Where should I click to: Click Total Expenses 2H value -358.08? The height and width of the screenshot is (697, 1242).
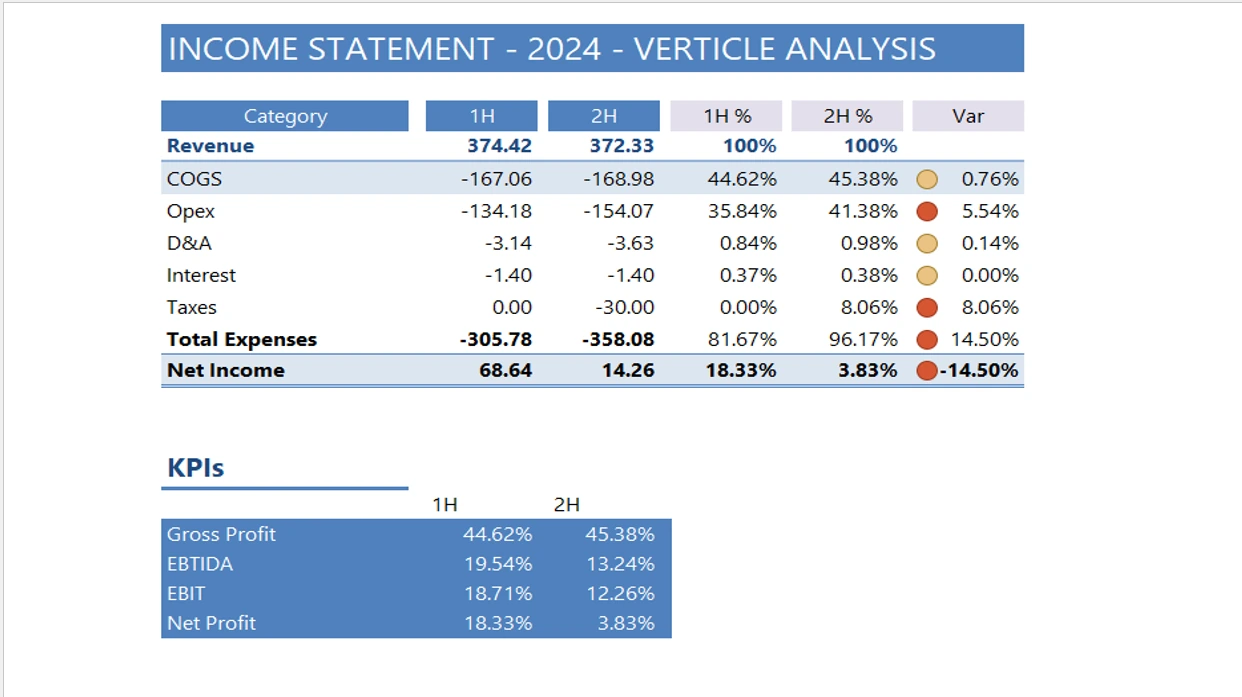pyautogui.click(x=618, y=340)
